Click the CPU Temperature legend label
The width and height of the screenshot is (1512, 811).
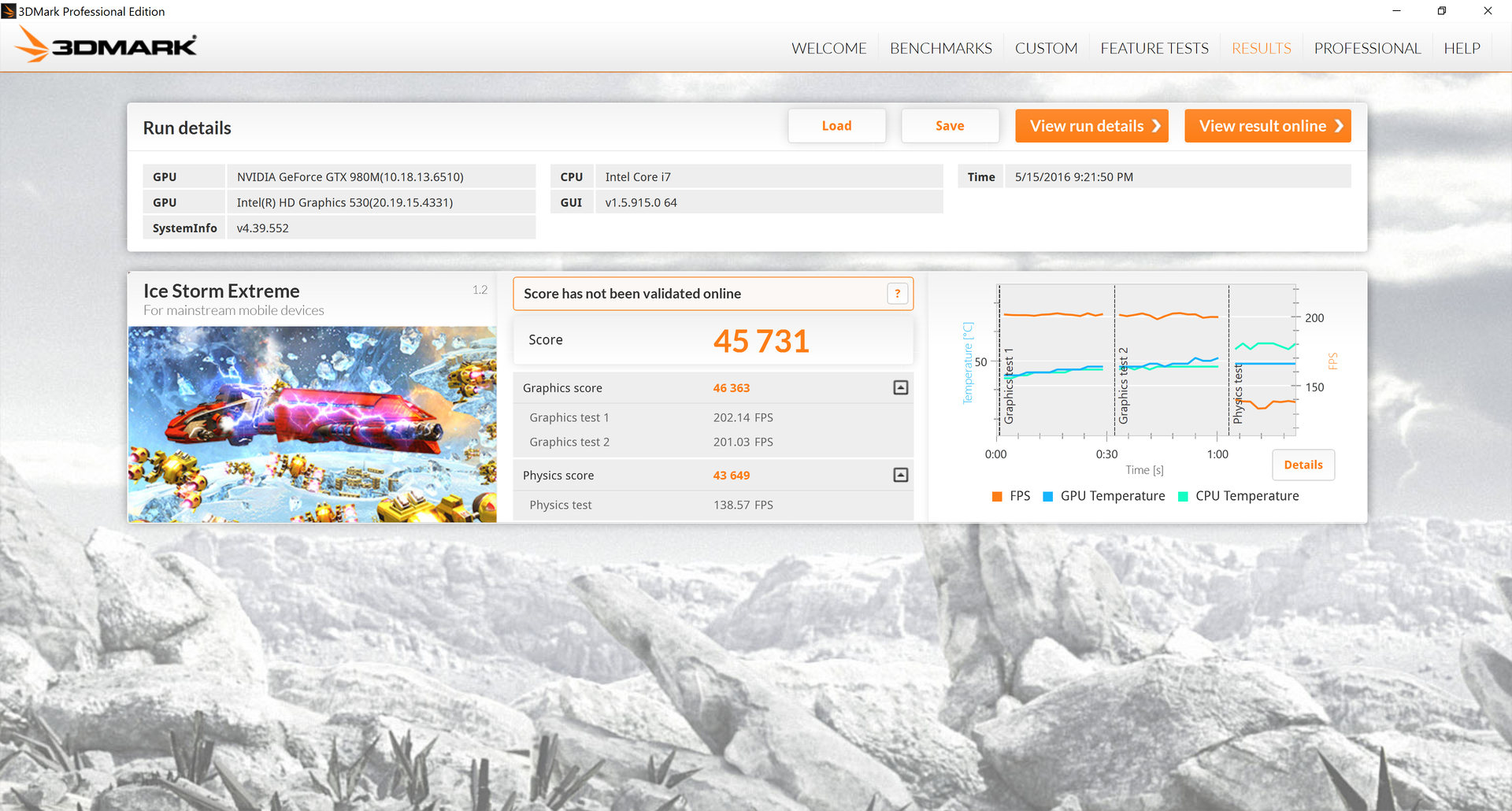click(1247, 496)
